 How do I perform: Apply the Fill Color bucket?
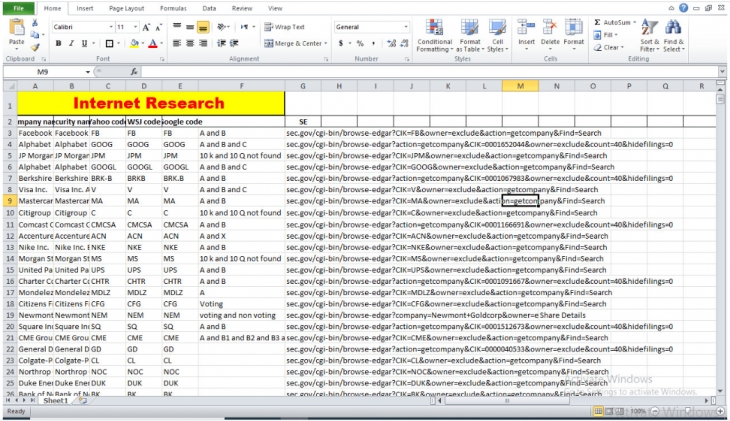134,43
